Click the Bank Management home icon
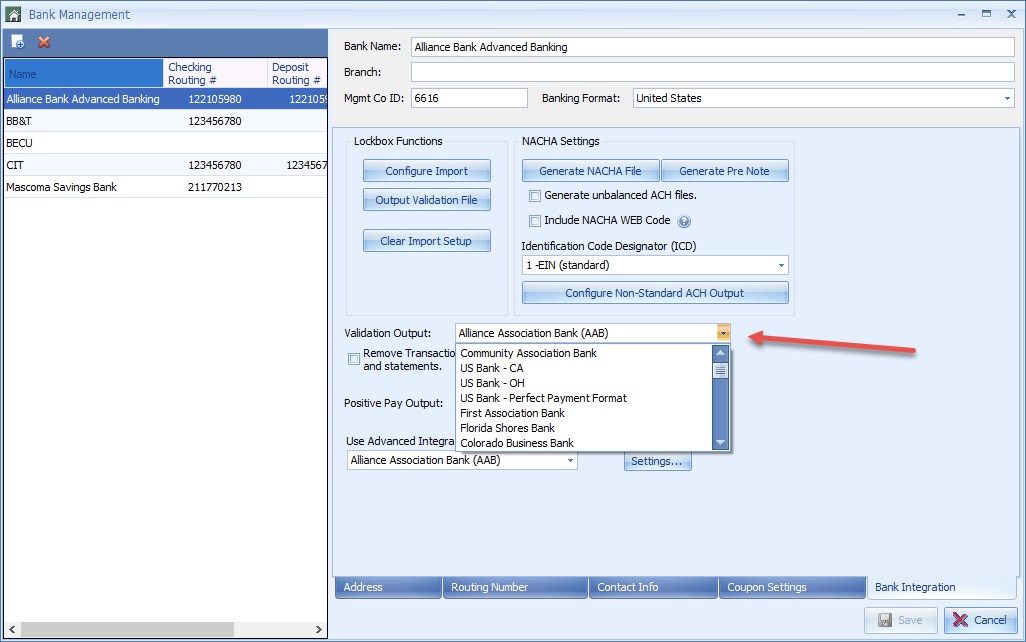Screen dimensions: 1026x642 point(13,14)
